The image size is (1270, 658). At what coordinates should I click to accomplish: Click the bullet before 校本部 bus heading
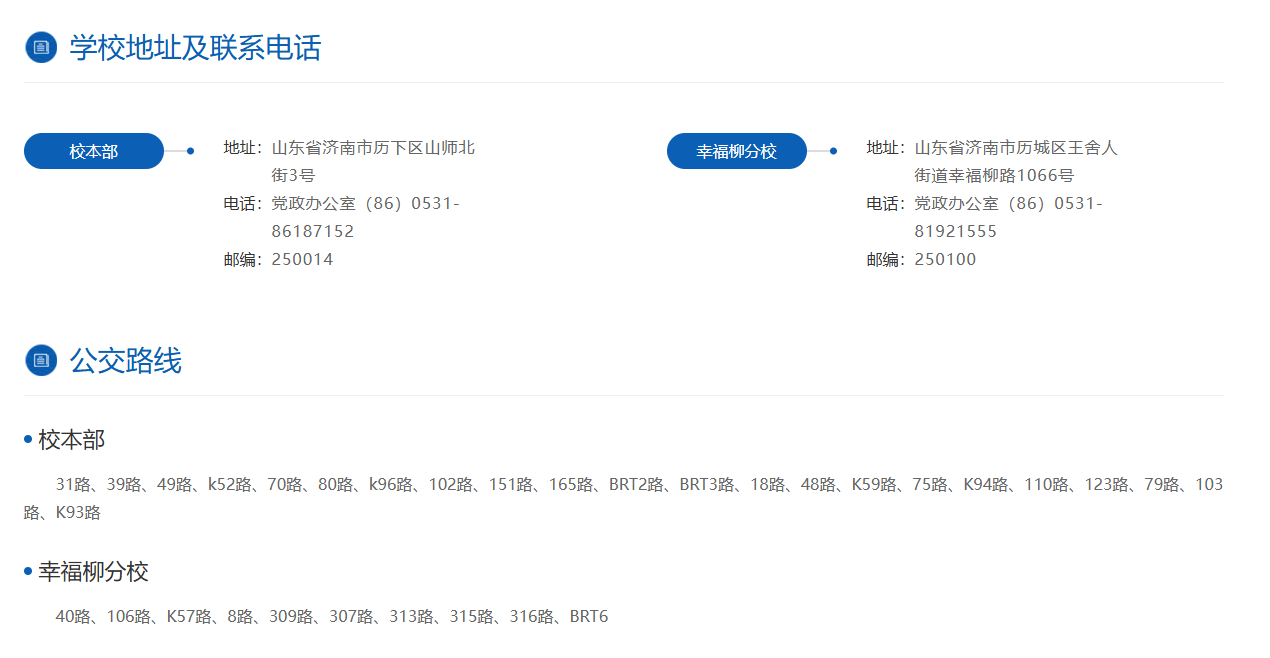28,440
